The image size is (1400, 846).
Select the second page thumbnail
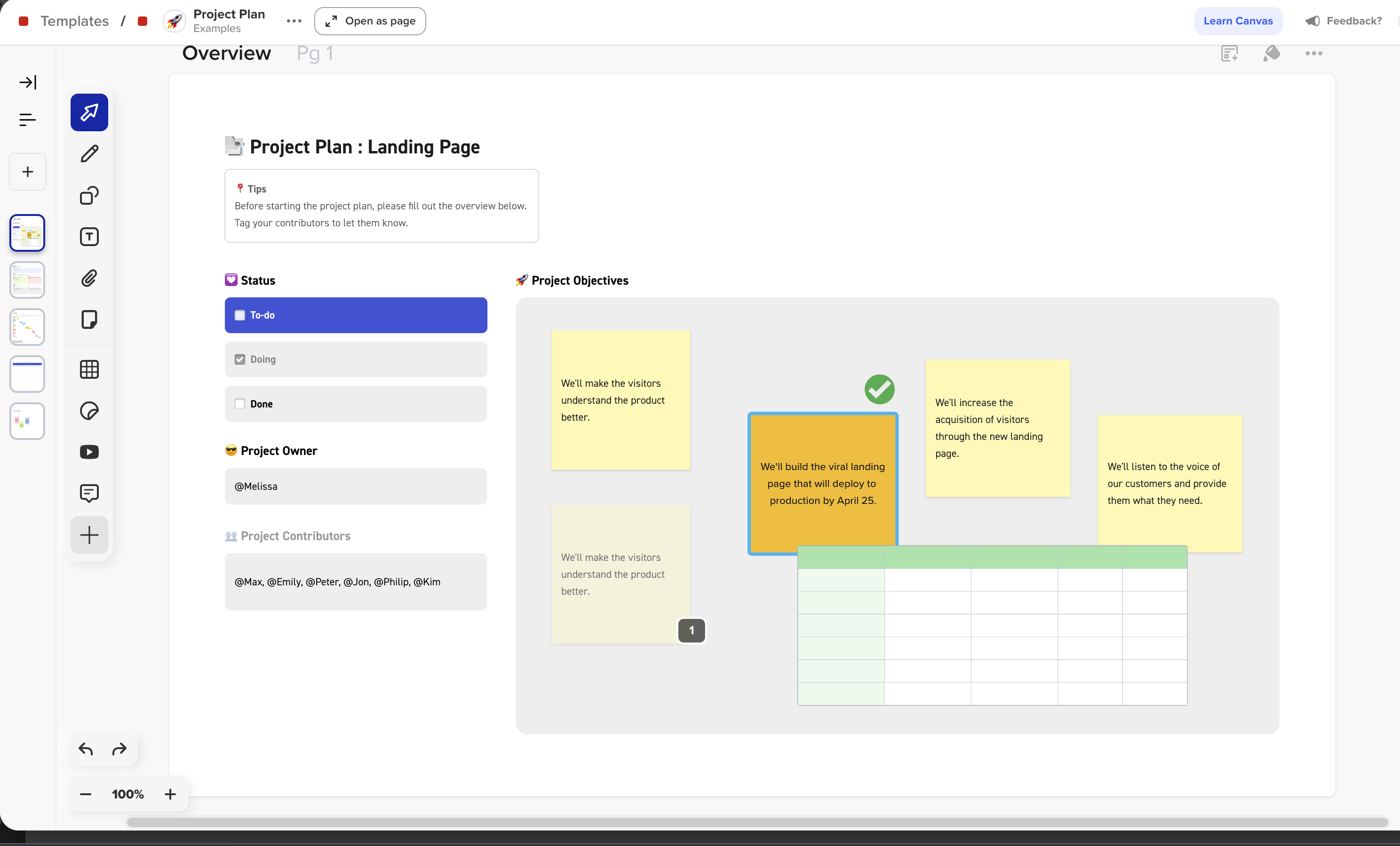click(x=27, y=279)
